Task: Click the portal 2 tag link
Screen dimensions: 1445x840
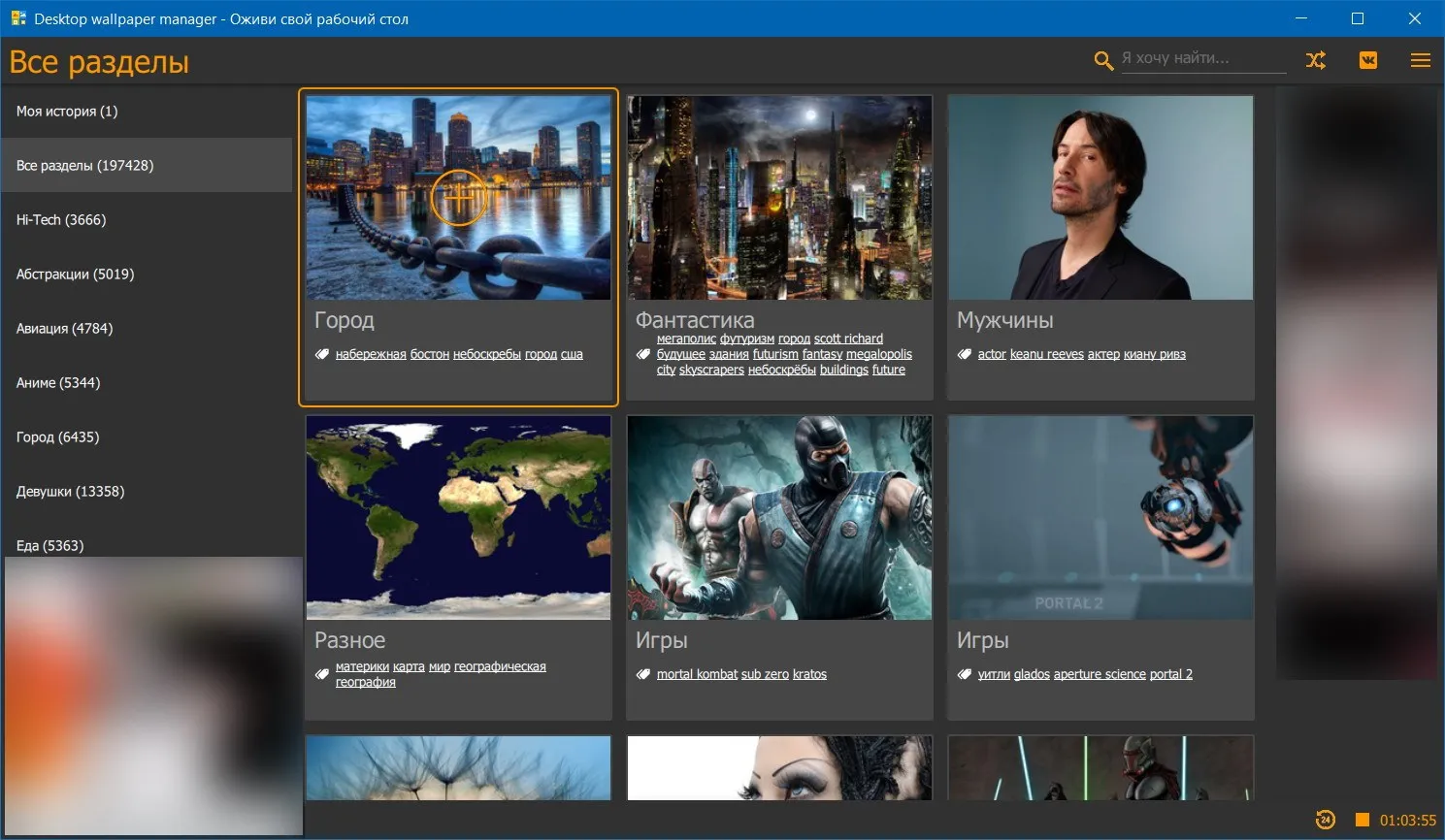Action: (1171, 674)
